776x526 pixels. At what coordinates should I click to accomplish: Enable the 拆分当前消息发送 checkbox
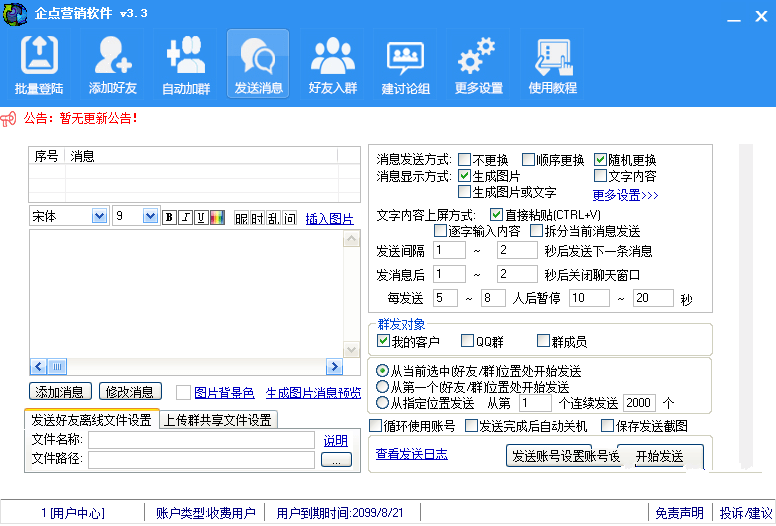pyautogui.click(x=536, y=230)
